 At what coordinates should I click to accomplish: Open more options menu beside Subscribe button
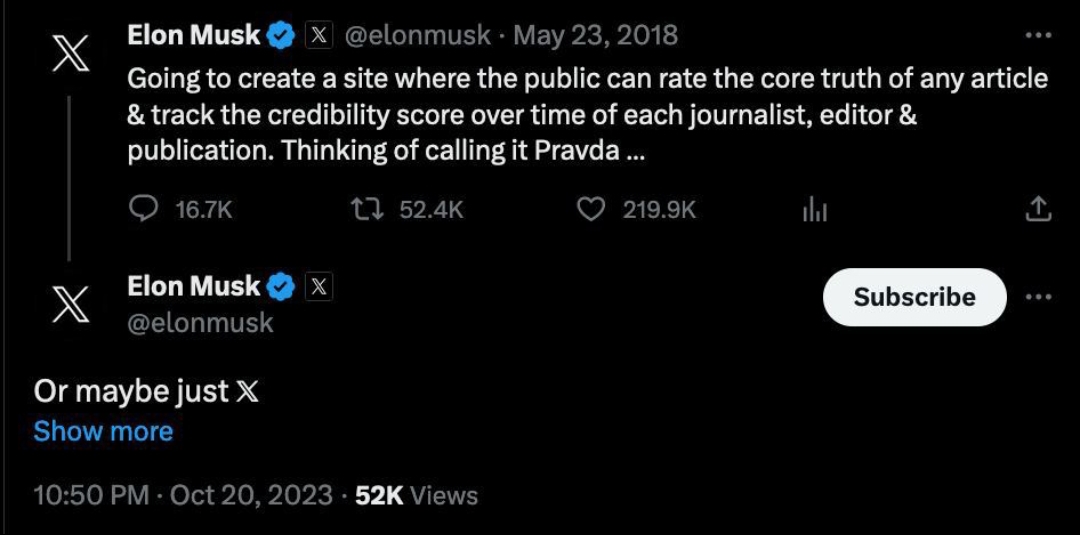click(x=1039, y=297)
